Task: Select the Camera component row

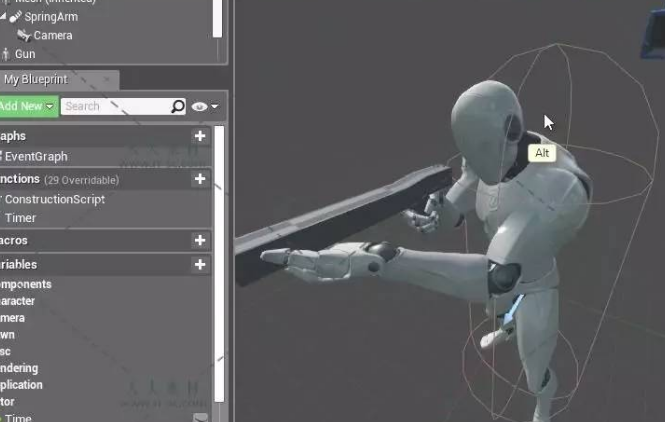Action: coord(108,36)
